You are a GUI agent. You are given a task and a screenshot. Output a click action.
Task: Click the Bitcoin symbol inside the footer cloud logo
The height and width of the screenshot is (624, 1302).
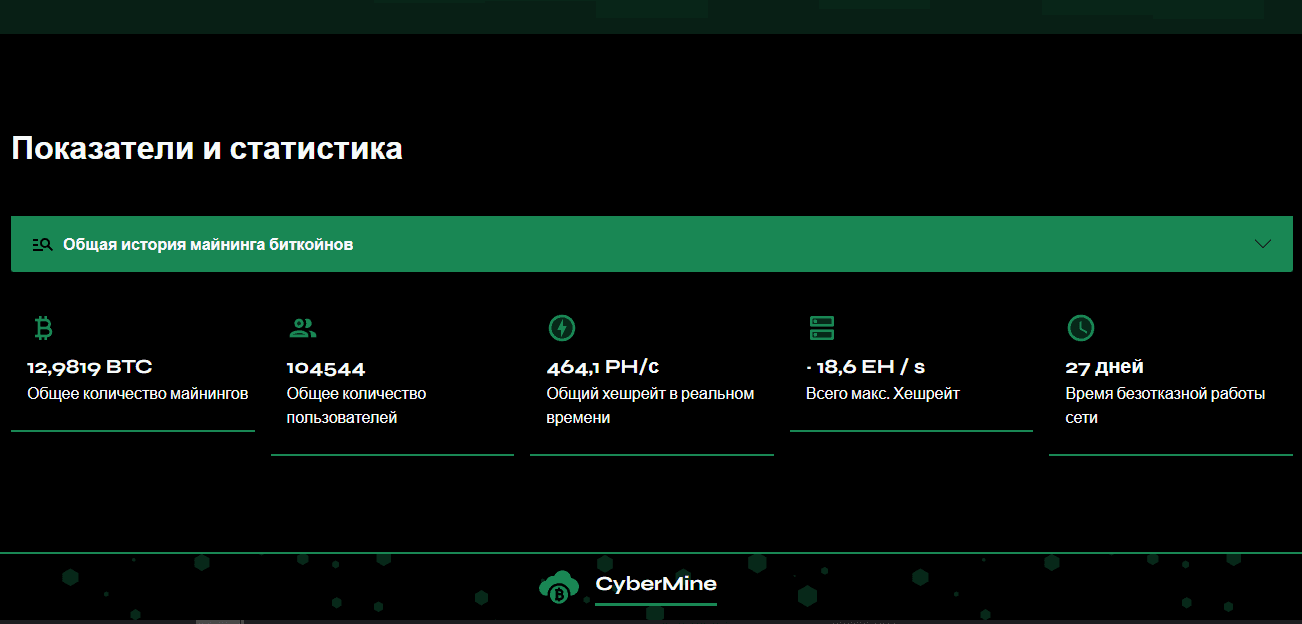559,593
